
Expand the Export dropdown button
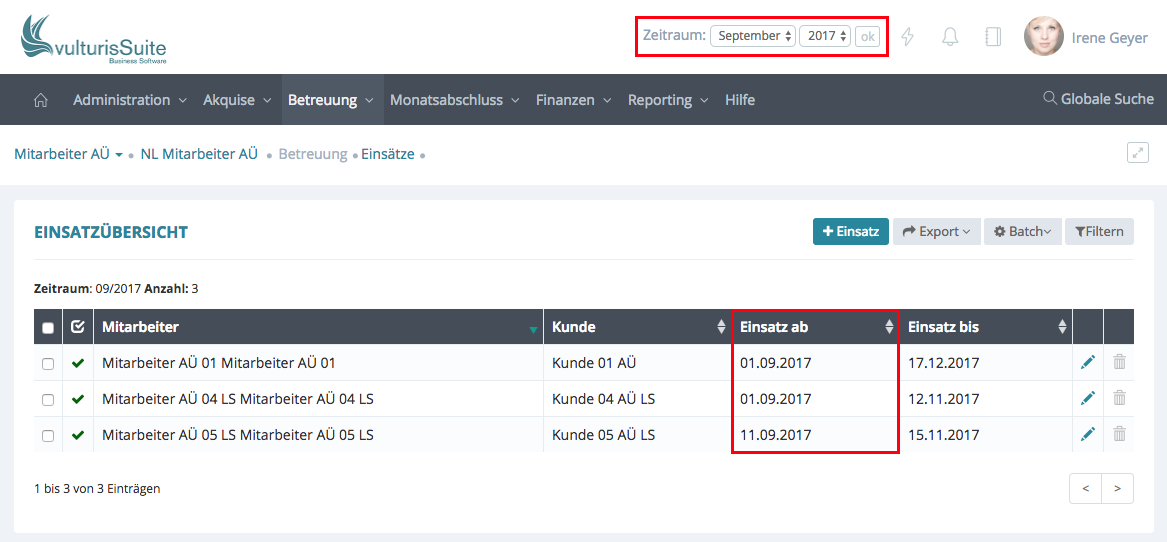point(936,232)
